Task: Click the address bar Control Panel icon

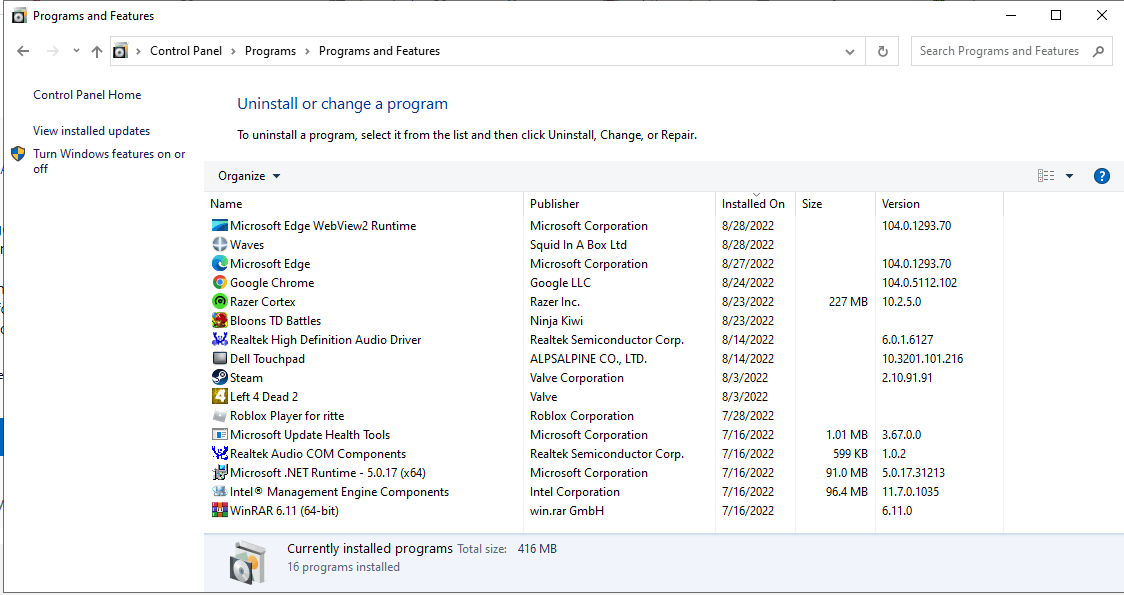Action: coord(120,51)
